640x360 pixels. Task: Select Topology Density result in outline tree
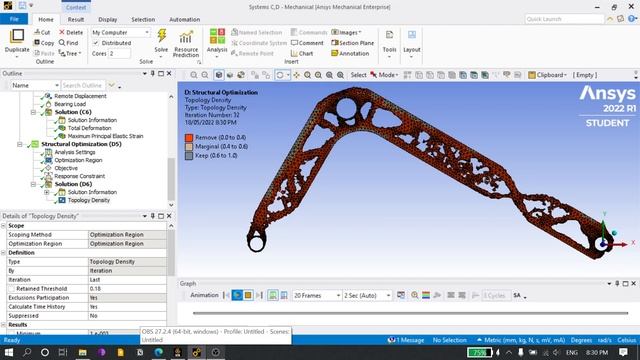pos(89,200)
